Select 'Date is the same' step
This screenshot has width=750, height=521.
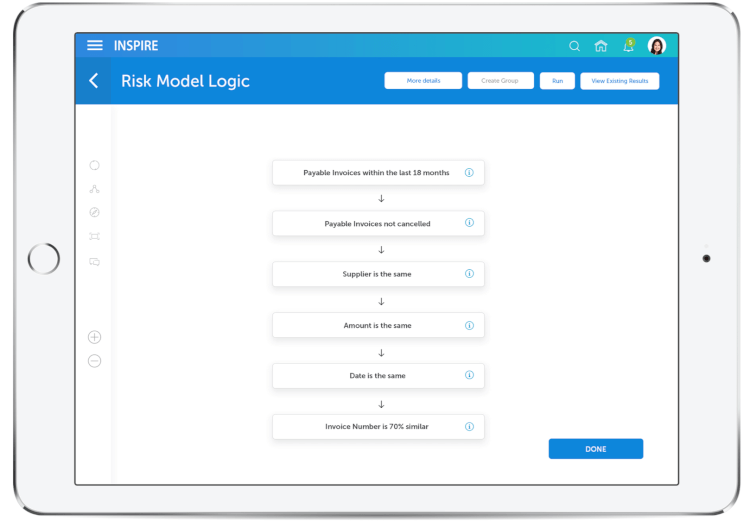tap(378, 376)
